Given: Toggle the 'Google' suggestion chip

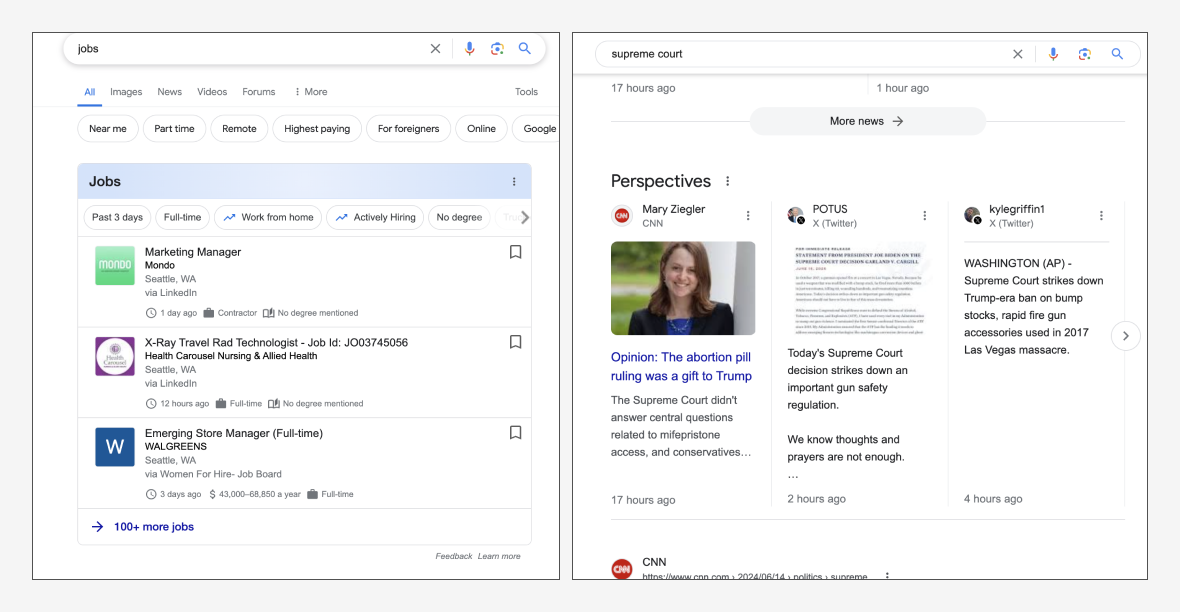Looking at the screenshot, I should (536, 129).
